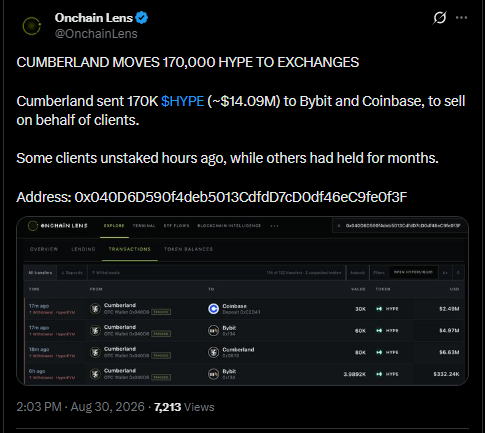
Task: Click the Analysis button in the transfers toolbar
Action: (x=358, y=273)
